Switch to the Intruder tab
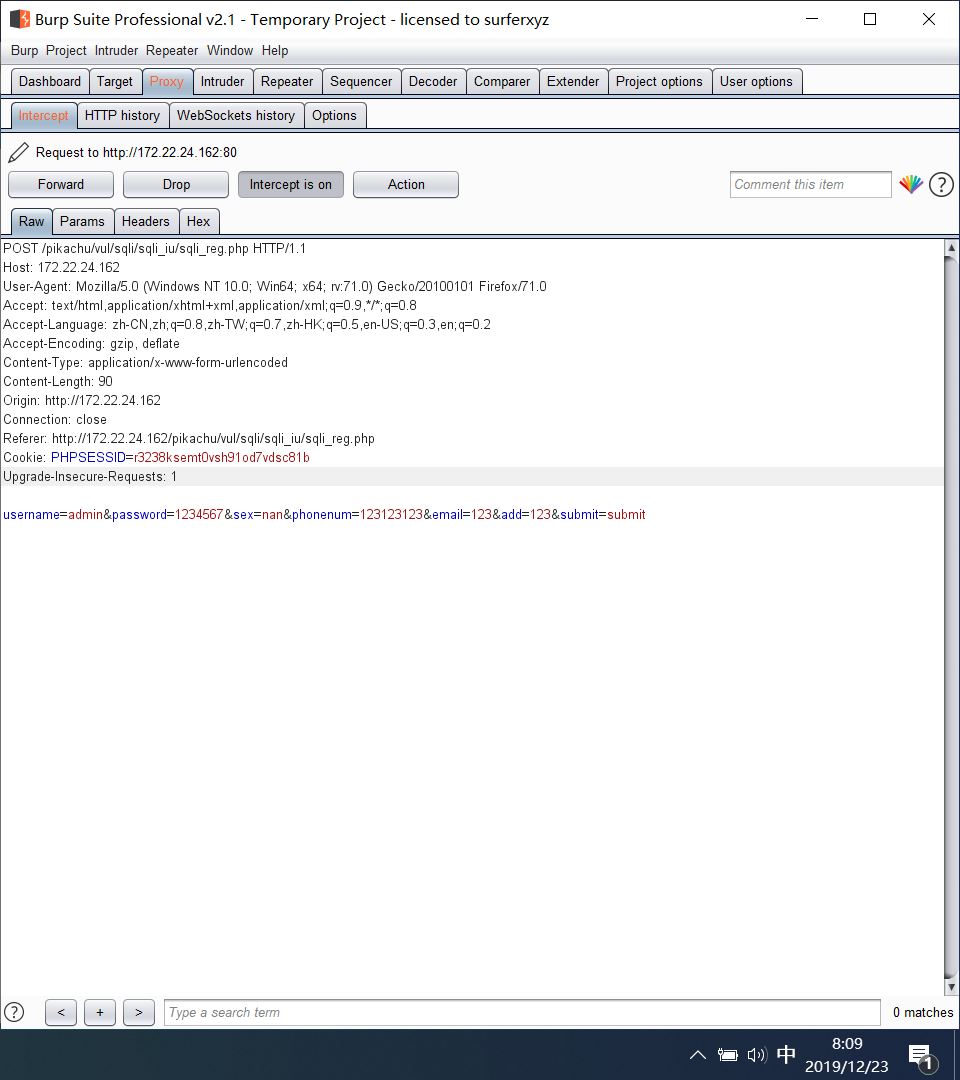 pos(222,81)
